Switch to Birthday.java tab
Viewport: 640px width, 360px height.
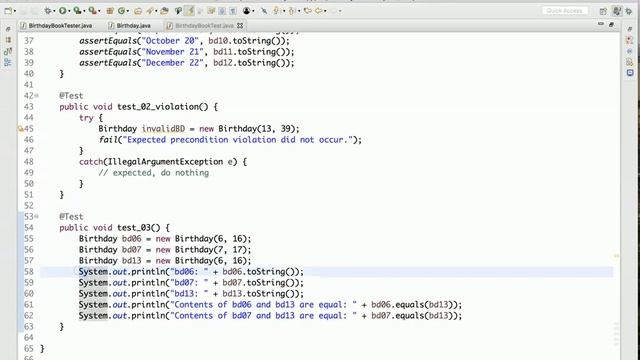click(x=130, y=25)
